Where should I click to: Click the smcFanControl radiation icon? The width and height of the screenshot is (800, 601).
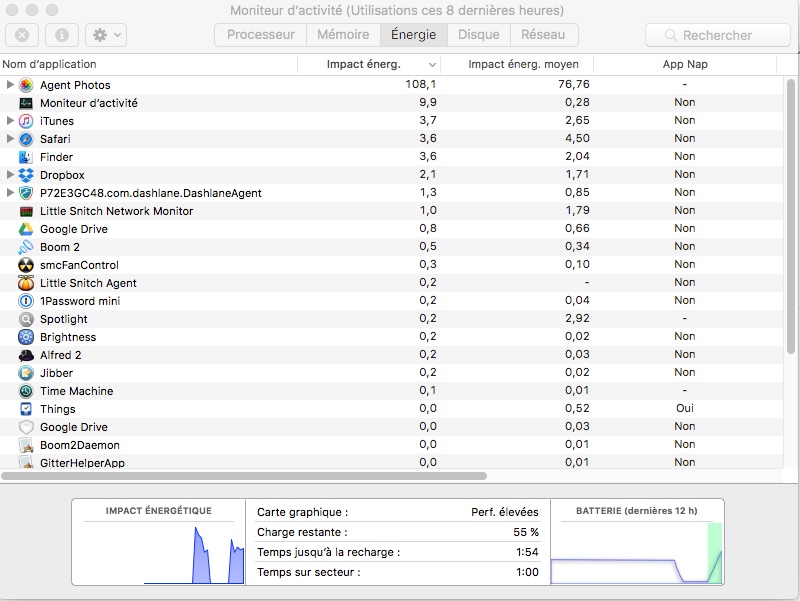[x=26, y=265]
